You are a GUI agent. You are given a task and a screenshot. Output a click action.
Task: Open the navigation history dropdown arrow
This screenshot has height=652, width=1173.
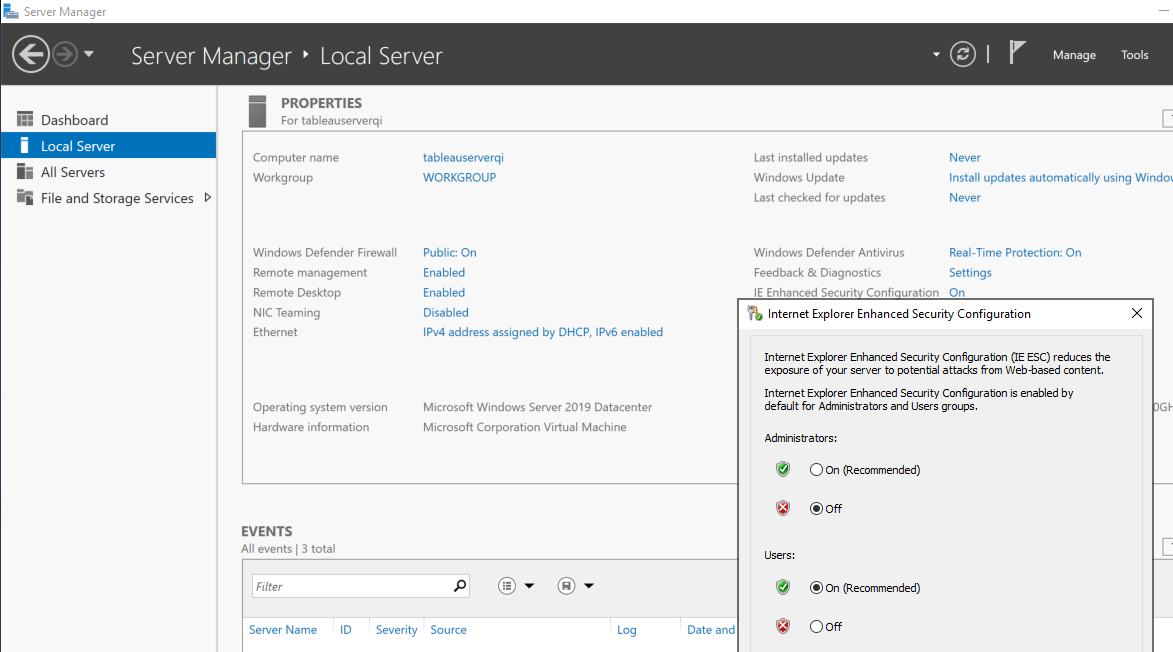coord(89,54)
